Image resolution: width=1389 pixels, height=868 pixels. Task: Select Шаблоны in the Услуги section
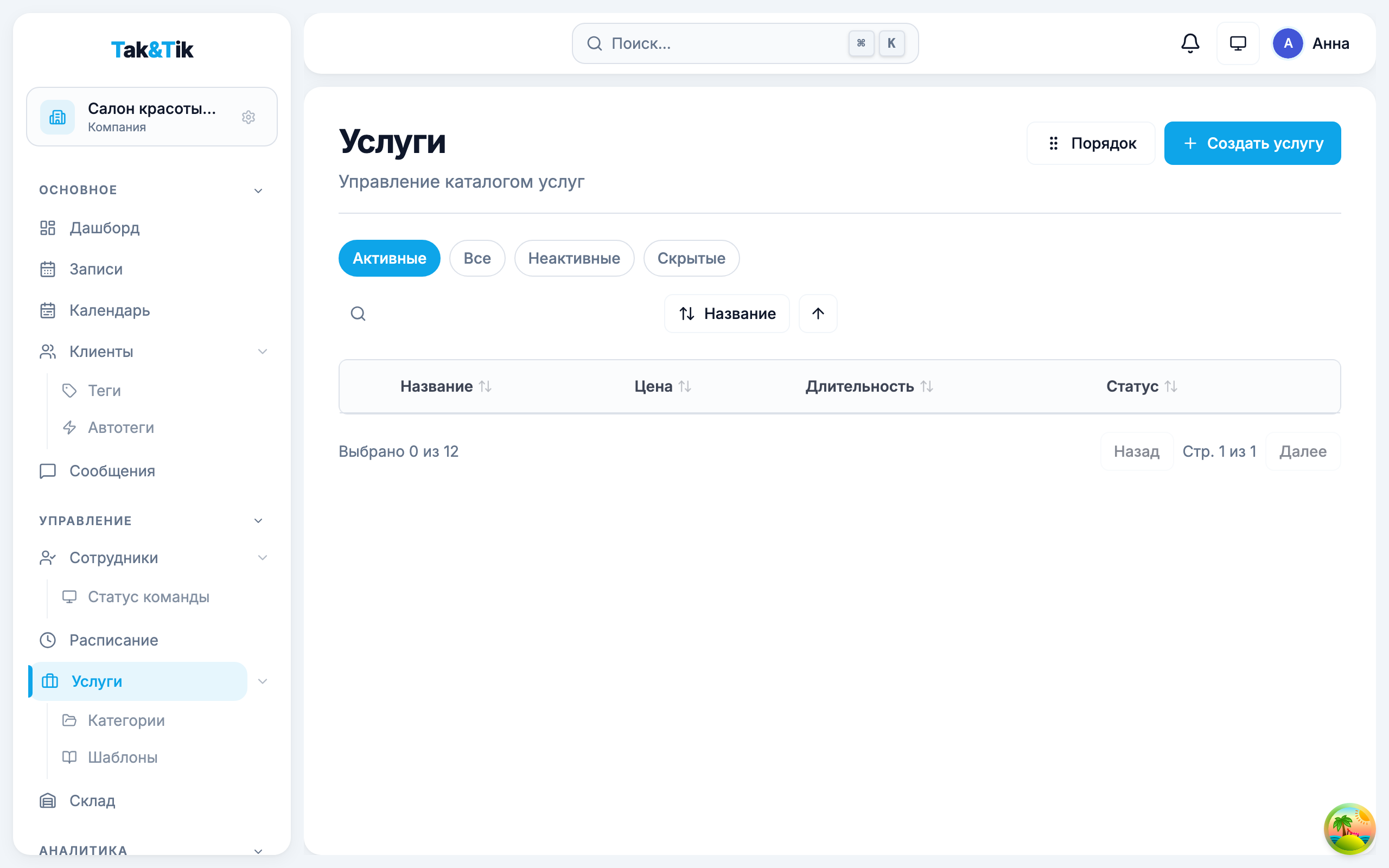coord(122,757)
